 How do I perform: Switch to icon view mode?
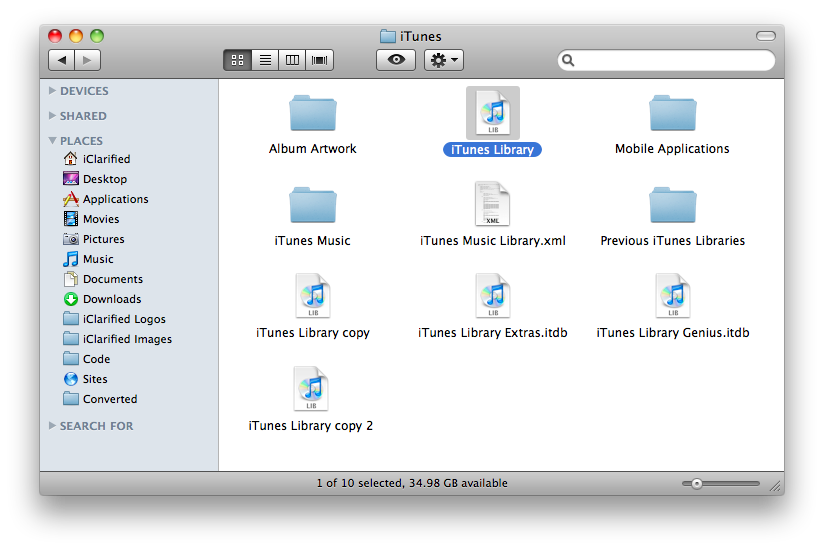click(x=237, y=60)
